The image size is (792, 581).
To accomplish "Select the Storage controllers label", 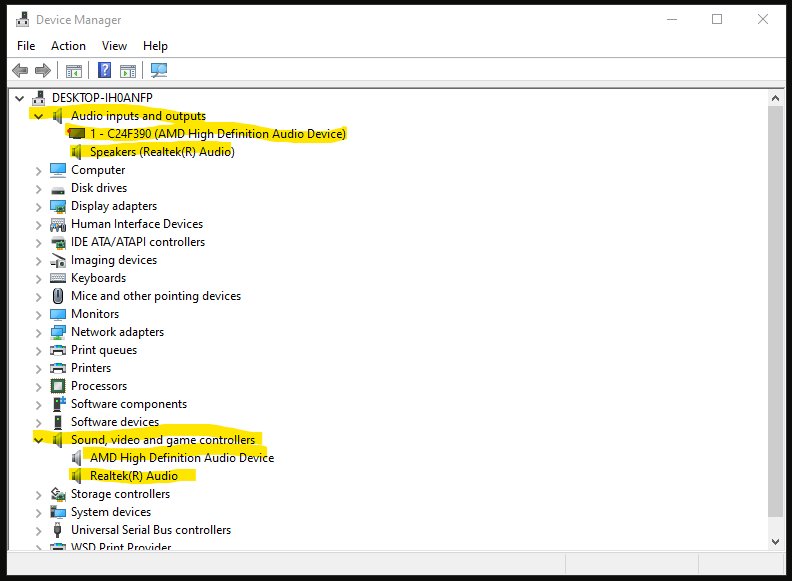I will point(121,494).
